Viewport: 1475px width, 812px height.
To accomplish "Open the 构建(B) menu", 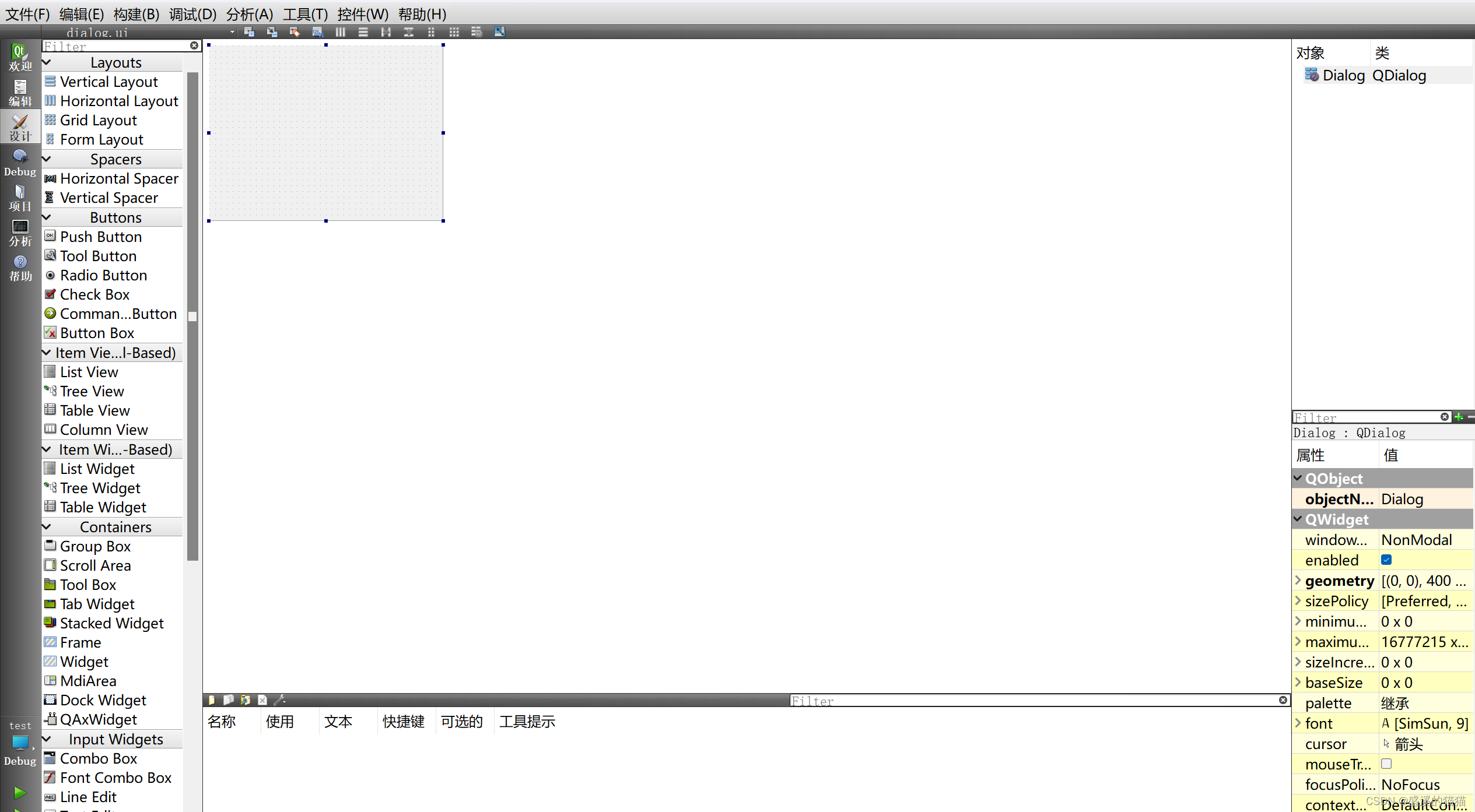I will coord(136,14).
